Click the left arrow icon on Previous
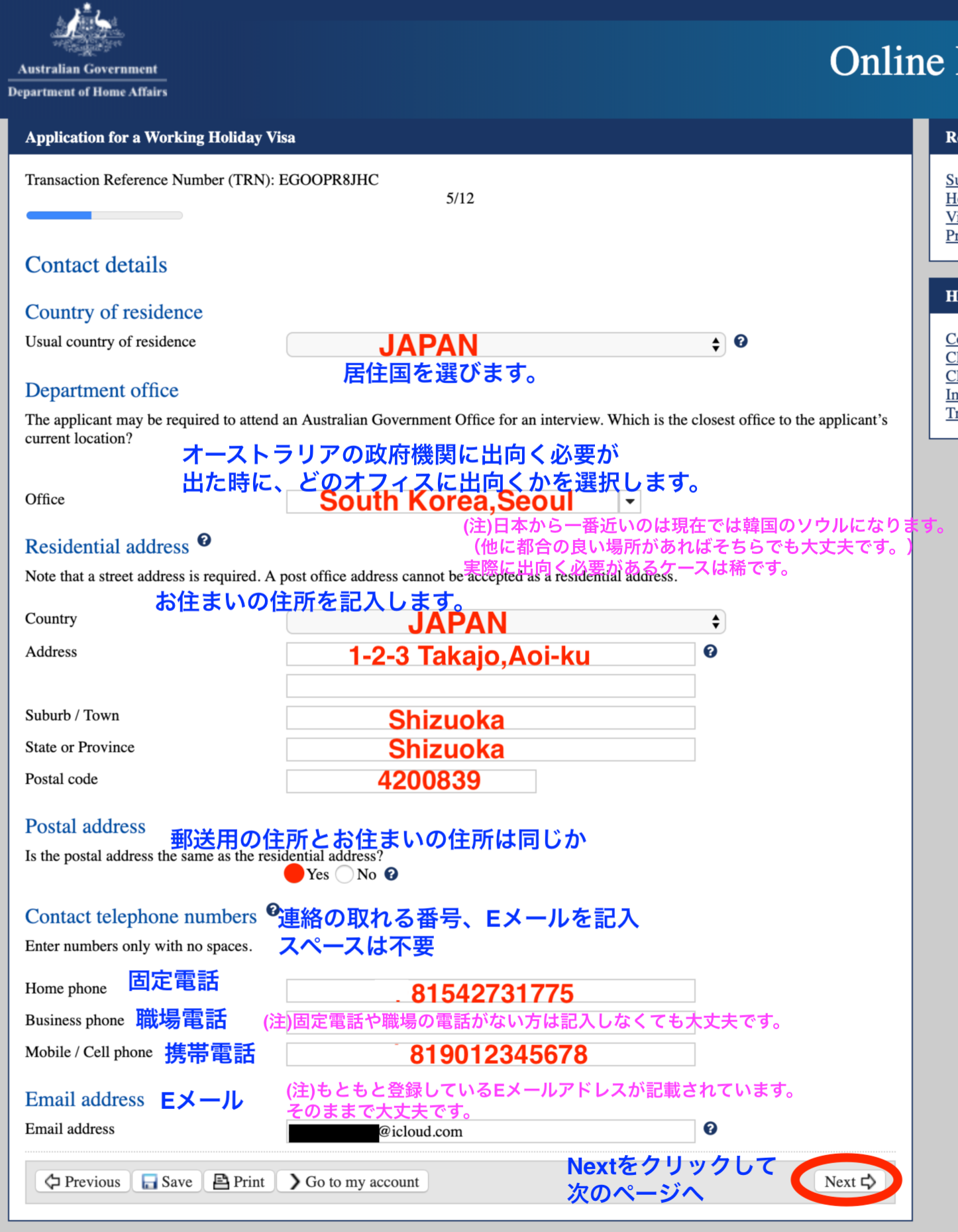 click(x=52, y=1181)
